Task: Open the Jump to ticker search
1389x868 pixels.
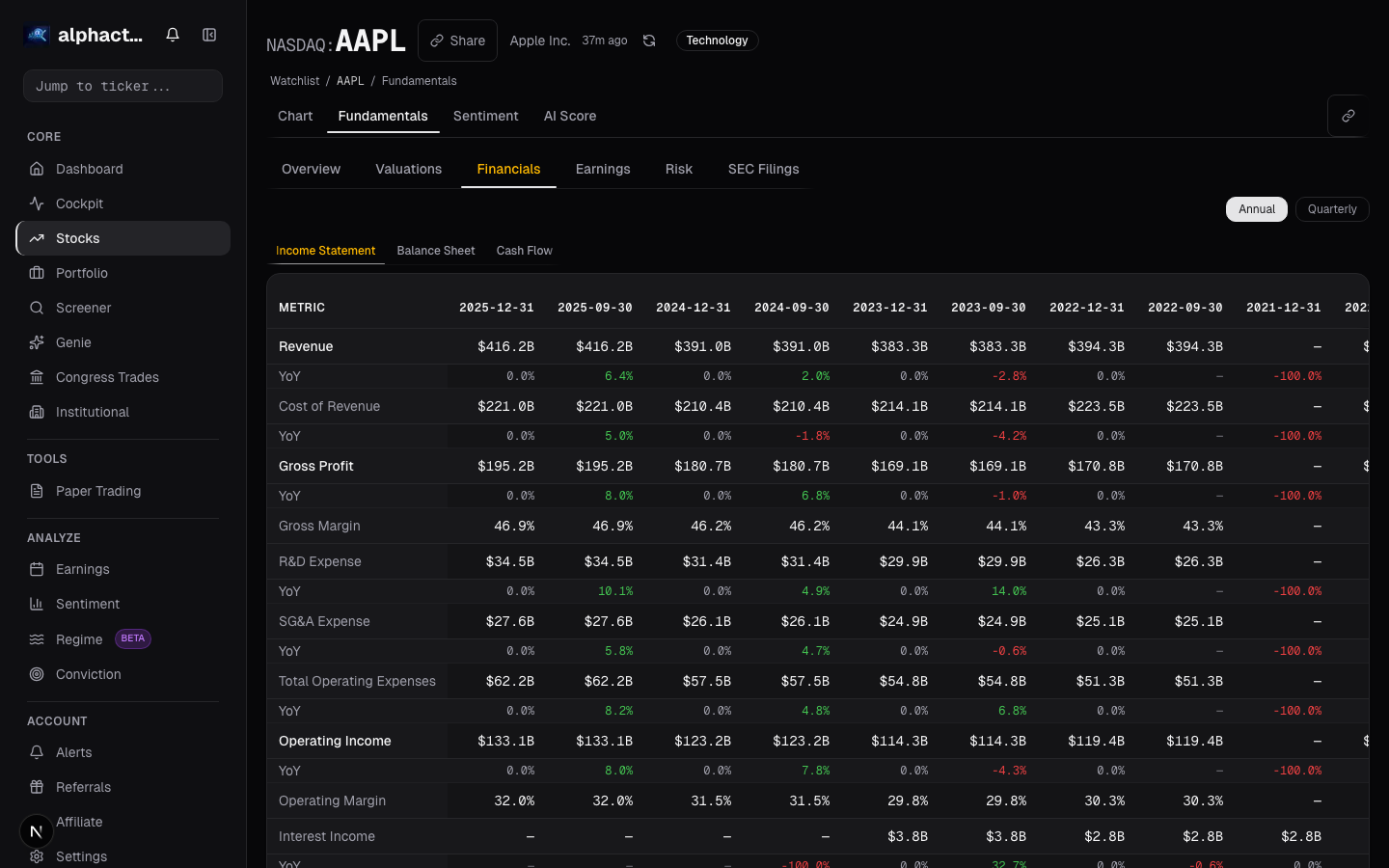Action: coord(123,85)
